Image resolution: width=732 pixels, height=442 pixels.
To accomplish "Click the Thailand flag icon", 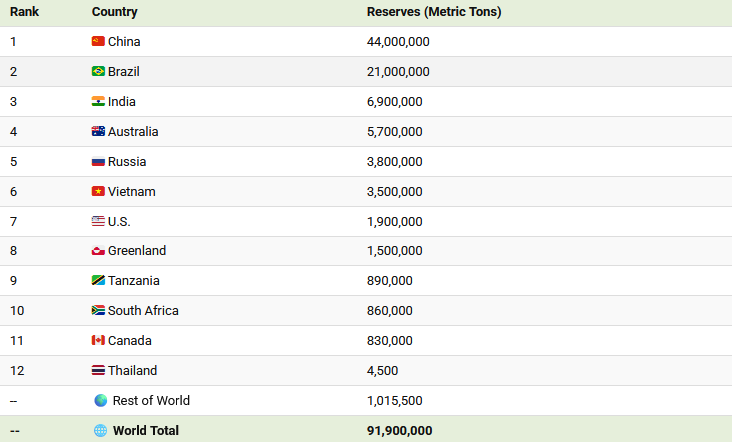I will pyautogui.click(x=98, y=371).
